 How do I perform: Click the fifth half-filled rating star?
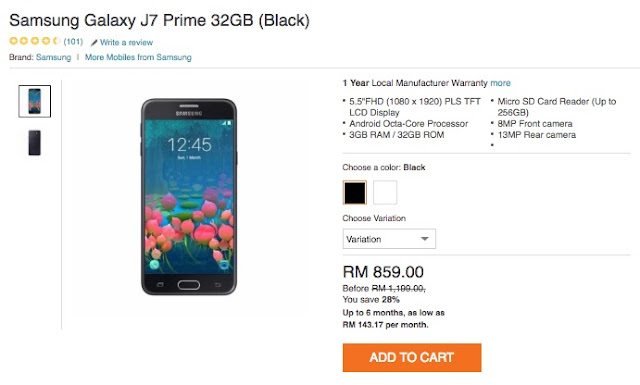pyautogui.click(x=56, y=41)
